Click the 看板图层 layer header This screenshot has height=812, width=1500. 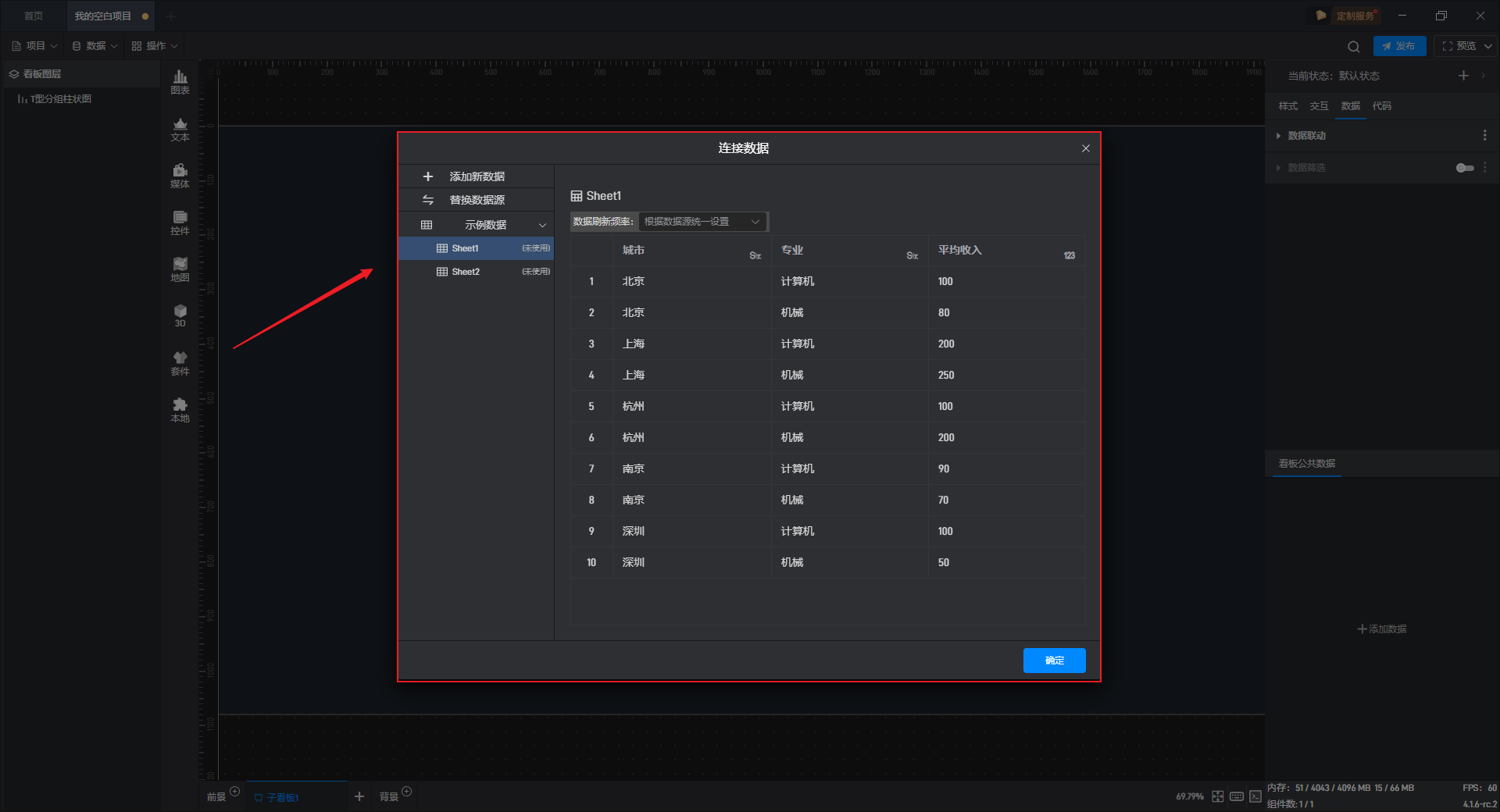(80, 74)
